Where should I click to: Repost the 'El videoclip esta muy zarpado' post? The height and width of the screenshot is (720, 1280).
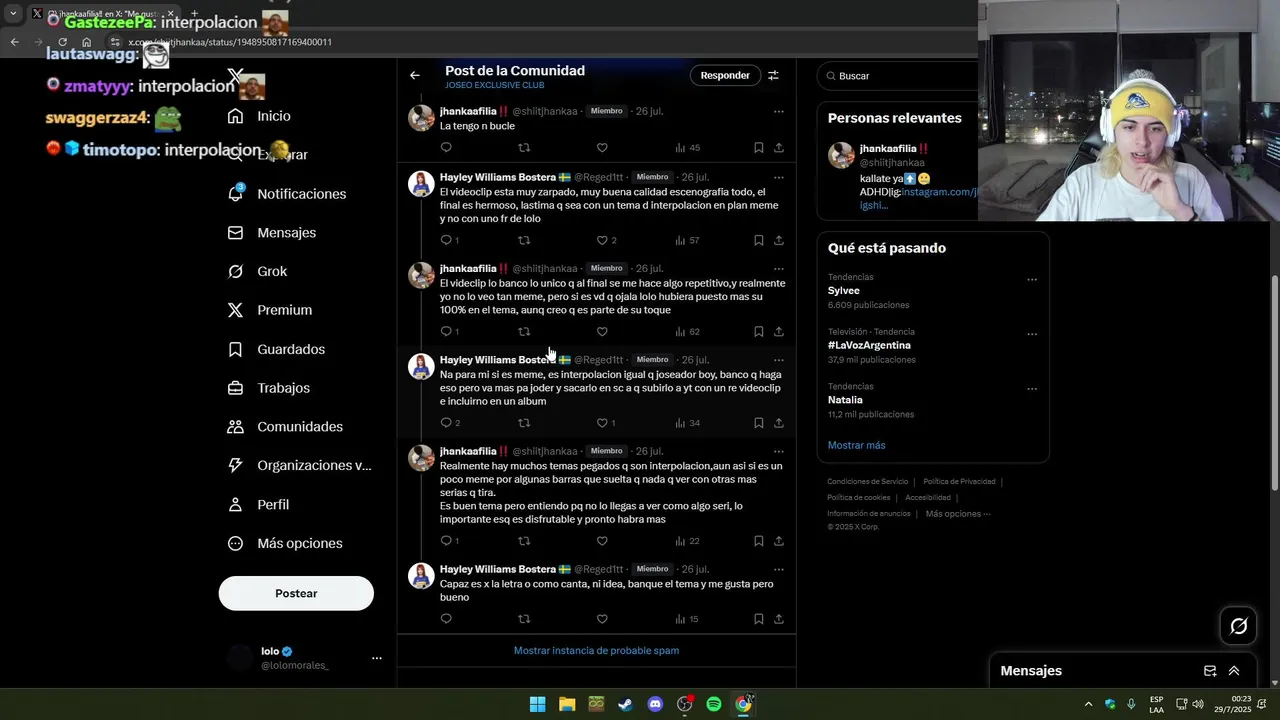(x=524, y=240)
